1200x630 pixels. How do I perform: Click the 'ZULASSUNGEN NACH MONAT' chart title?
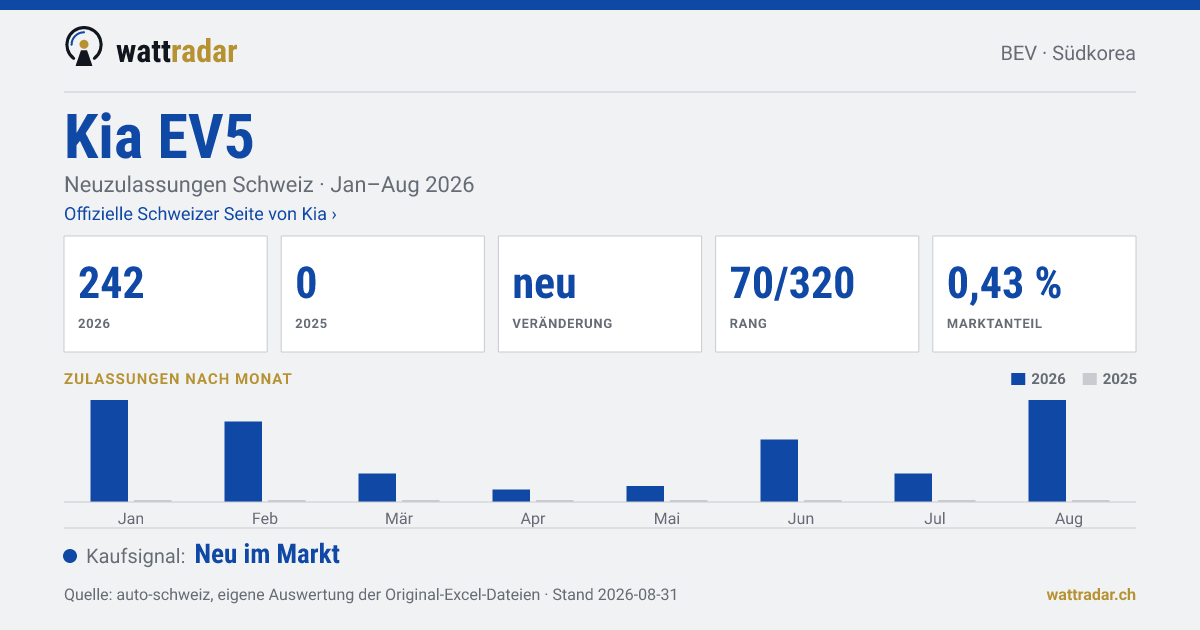click(x=178, y=379)
